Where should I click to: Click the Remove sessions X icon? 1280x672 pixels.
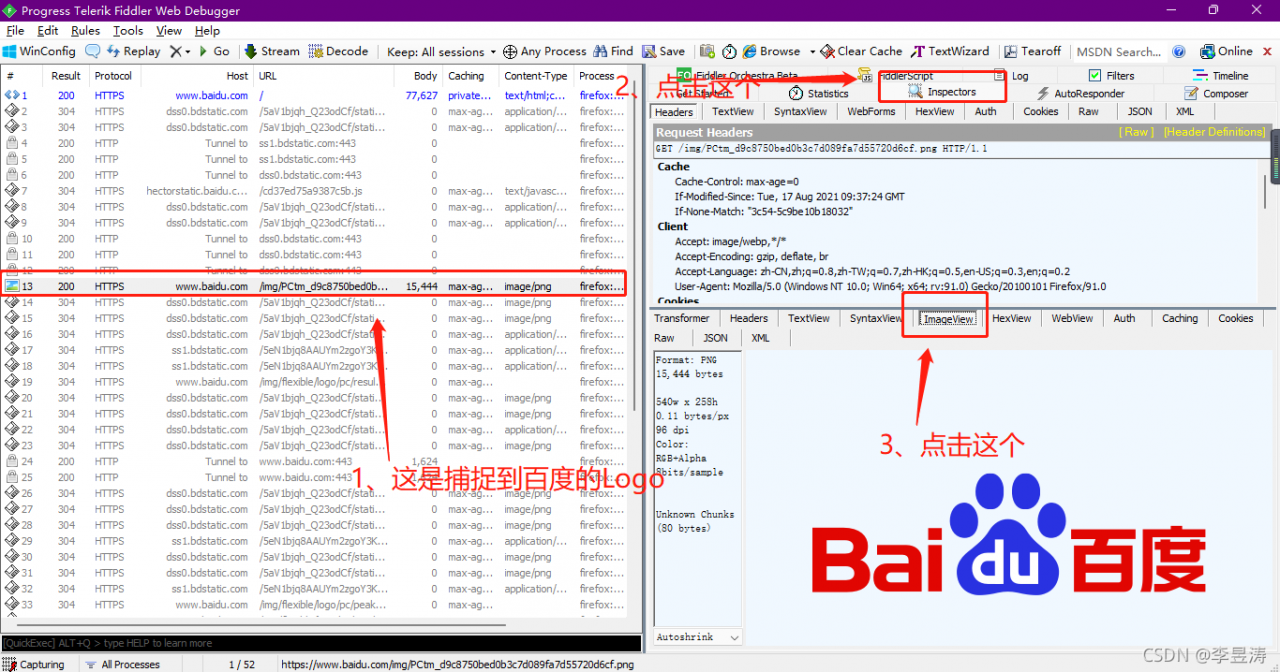[x=175, y=51]
